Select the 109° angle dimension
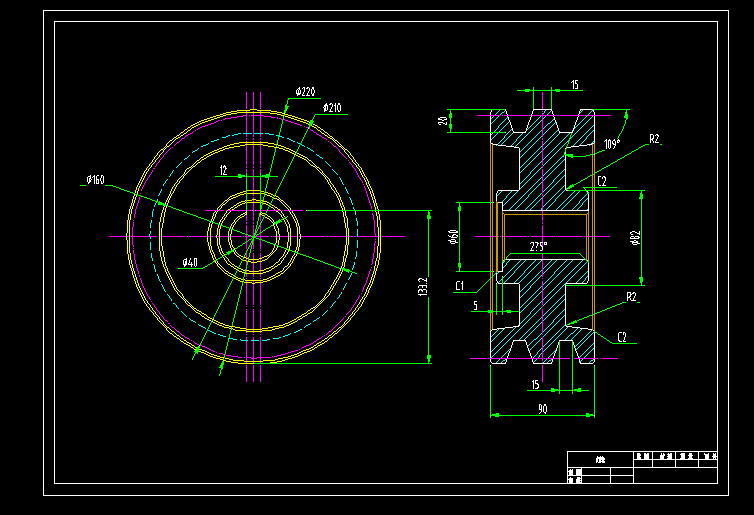 [612, 144]
